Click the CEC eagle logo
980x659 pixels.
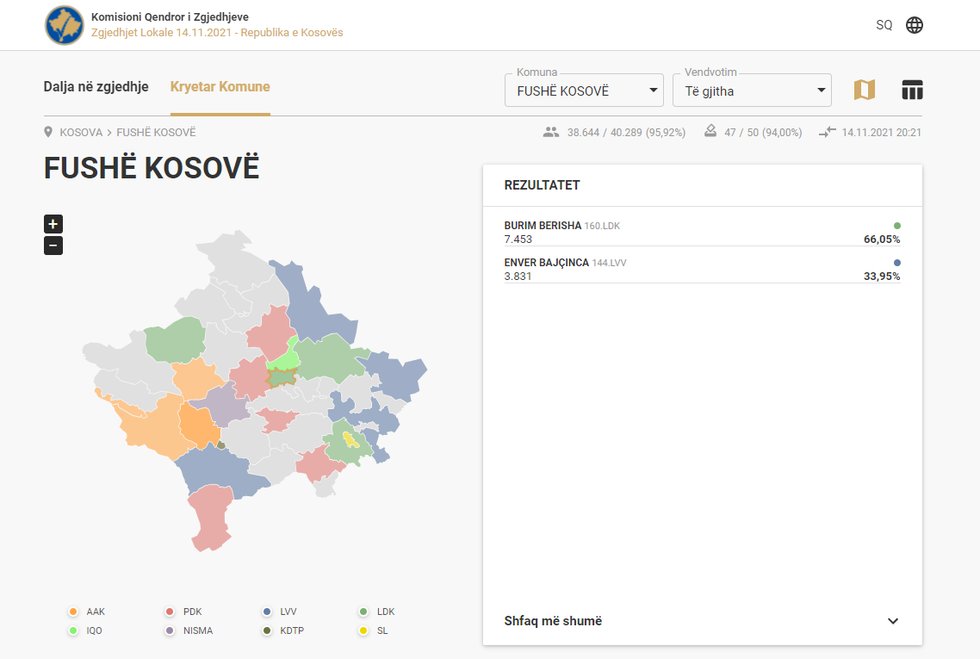[x=64, y=25]
